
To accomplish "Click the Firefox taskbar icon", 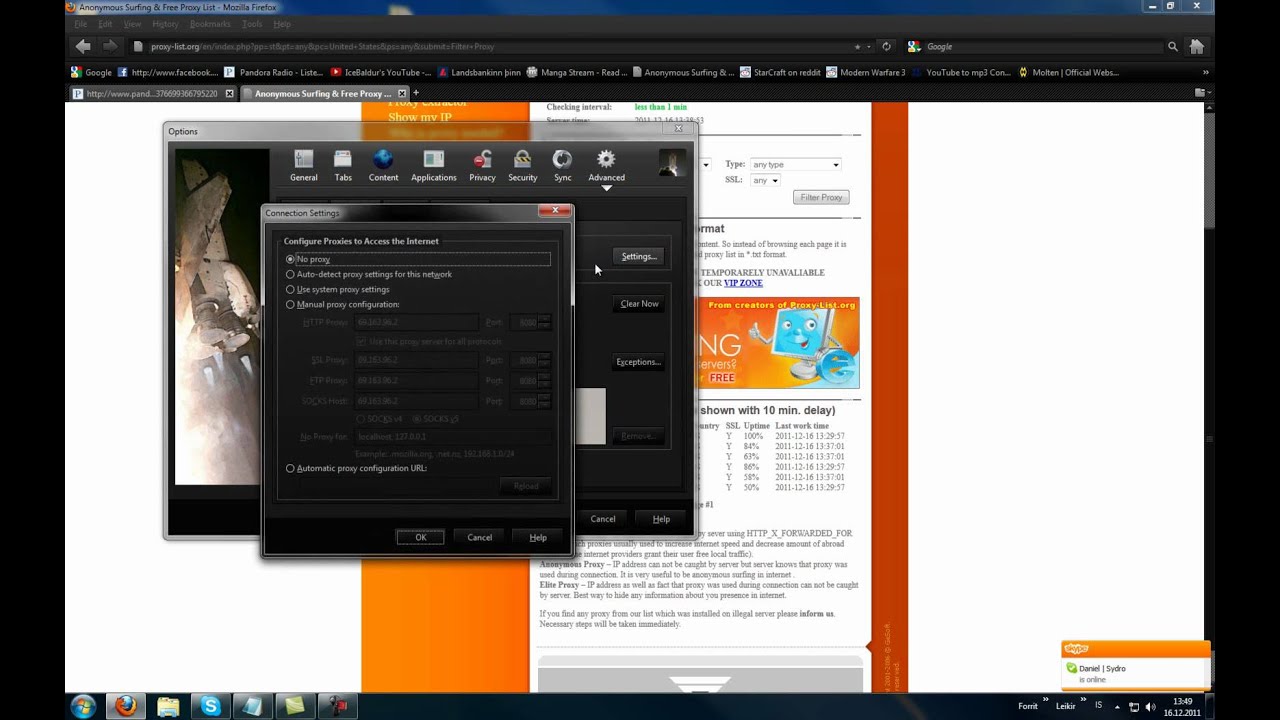I will (x=125, y=706).
